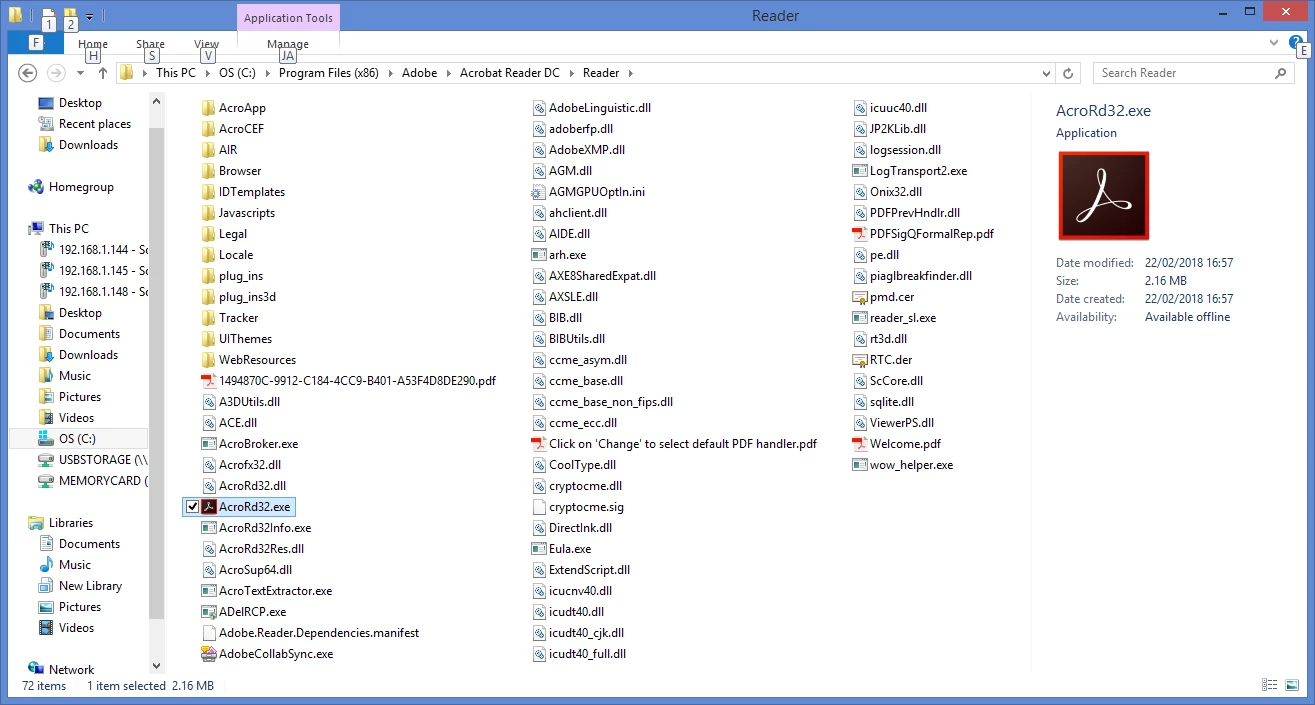Click the RTC.der certificate icon
Viewport: 1315px width, 705px height.
tap(859, 360)
